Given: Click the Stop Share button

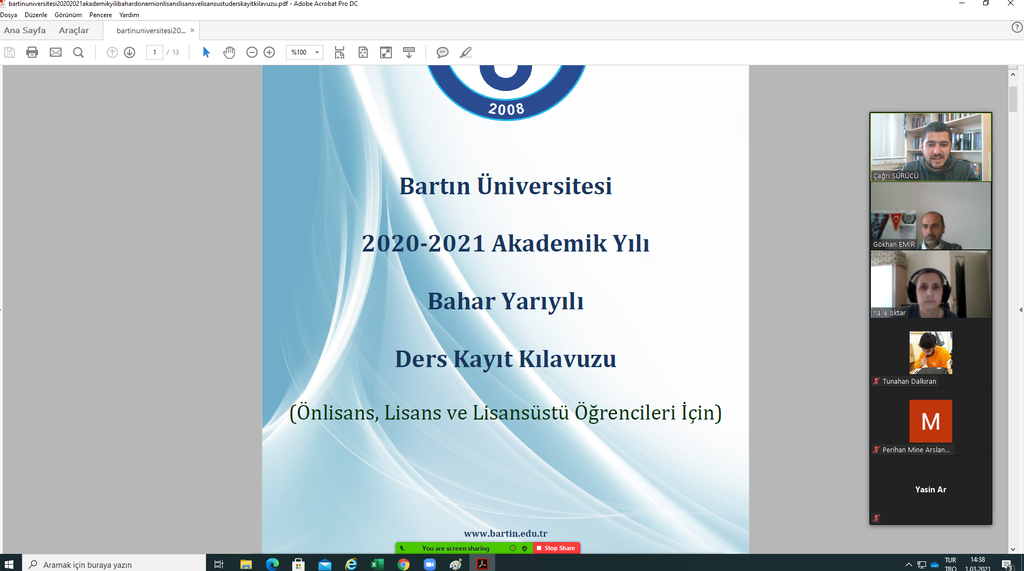Looking at the screenshot, I should point(558,548).
